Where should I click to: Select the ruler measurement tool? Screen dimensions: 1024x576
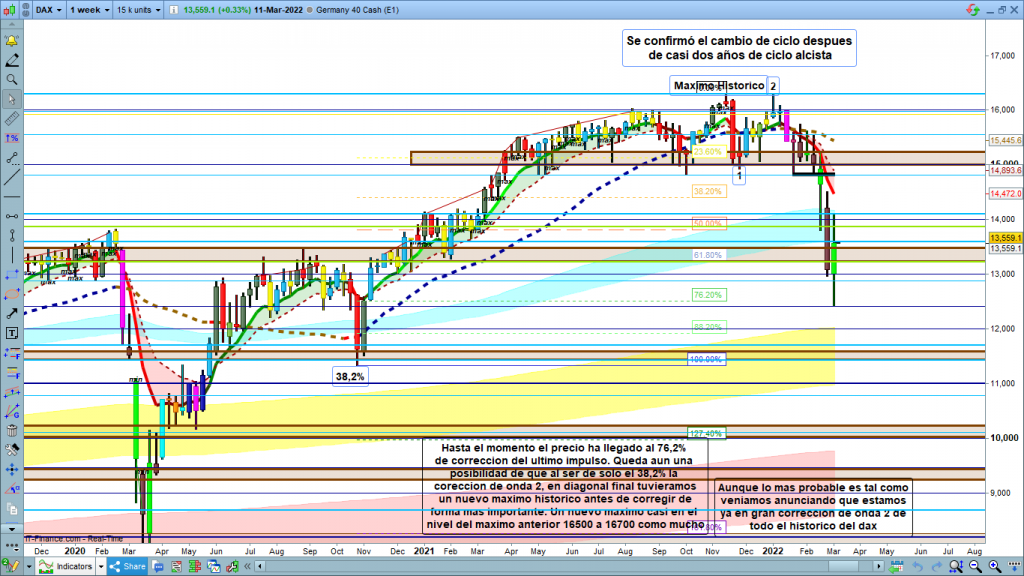[x=12, y=118]
